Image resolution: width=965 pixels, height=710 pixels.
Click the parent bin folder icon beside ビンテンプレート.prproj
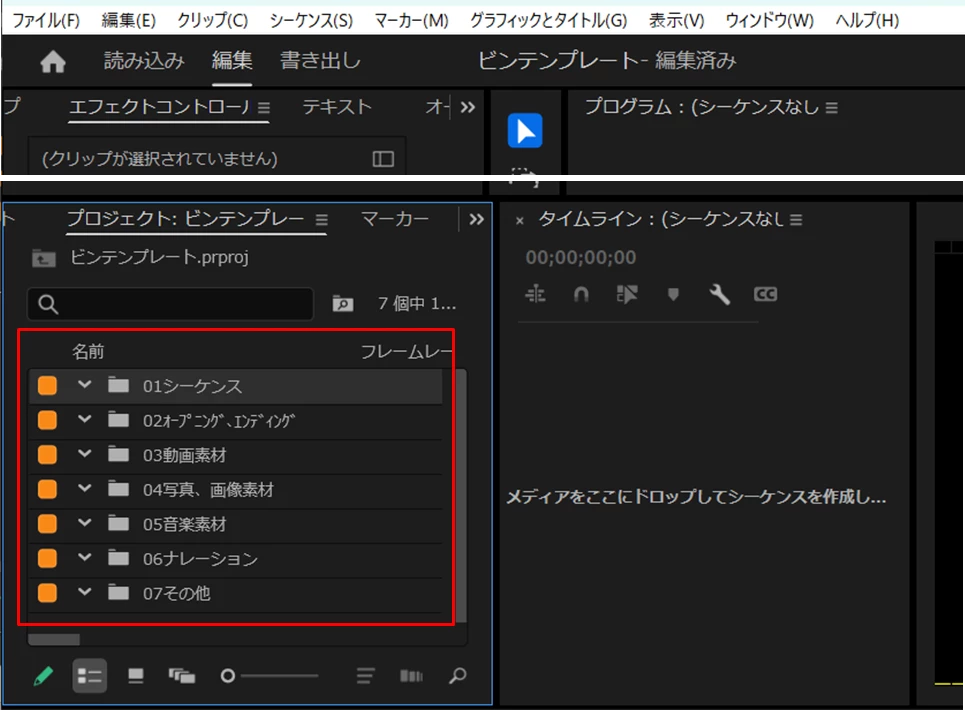pos(44,258)
